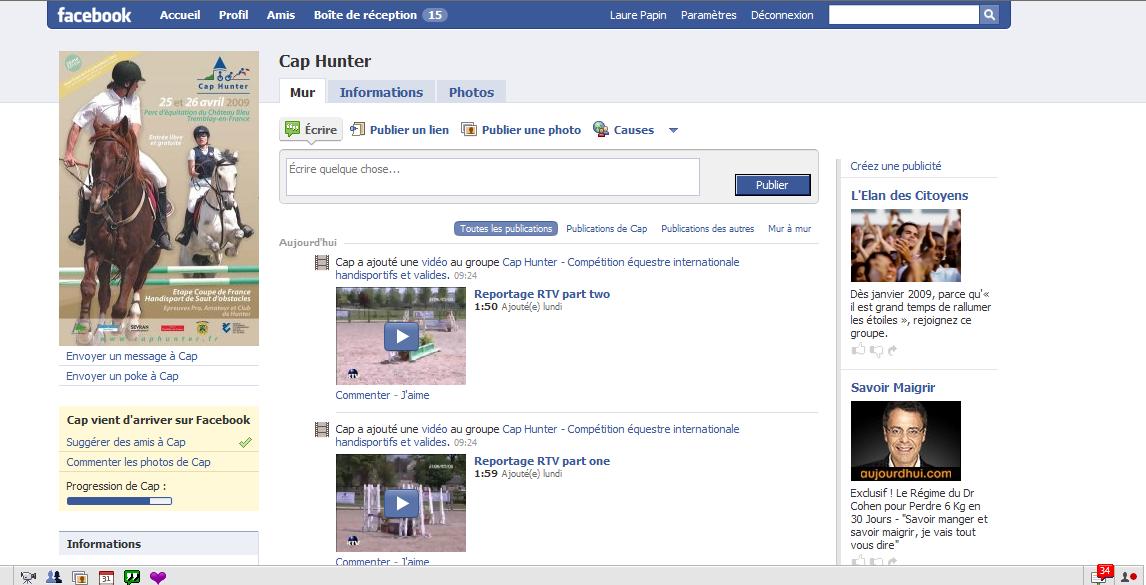Open the Reportage RTV part two title link
Image resolution: width=1146 pixels, height=585 pixels.
[x=542, y=294]
